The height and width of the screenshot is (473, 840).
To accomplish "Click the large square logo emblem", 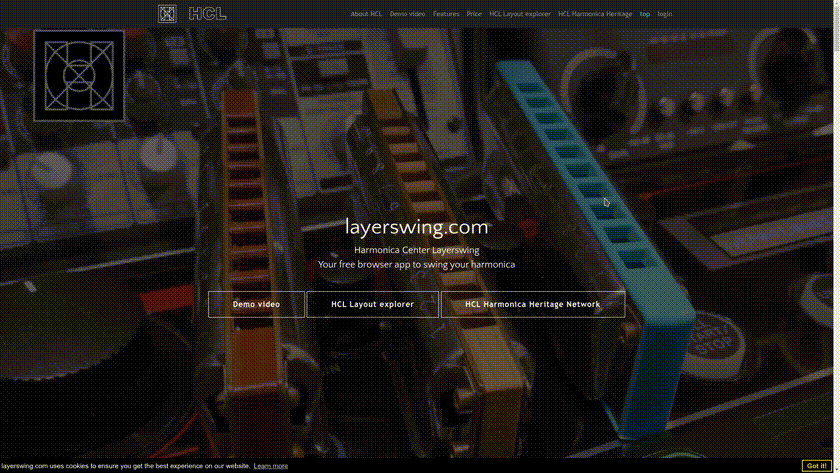I will pos(79,76).
